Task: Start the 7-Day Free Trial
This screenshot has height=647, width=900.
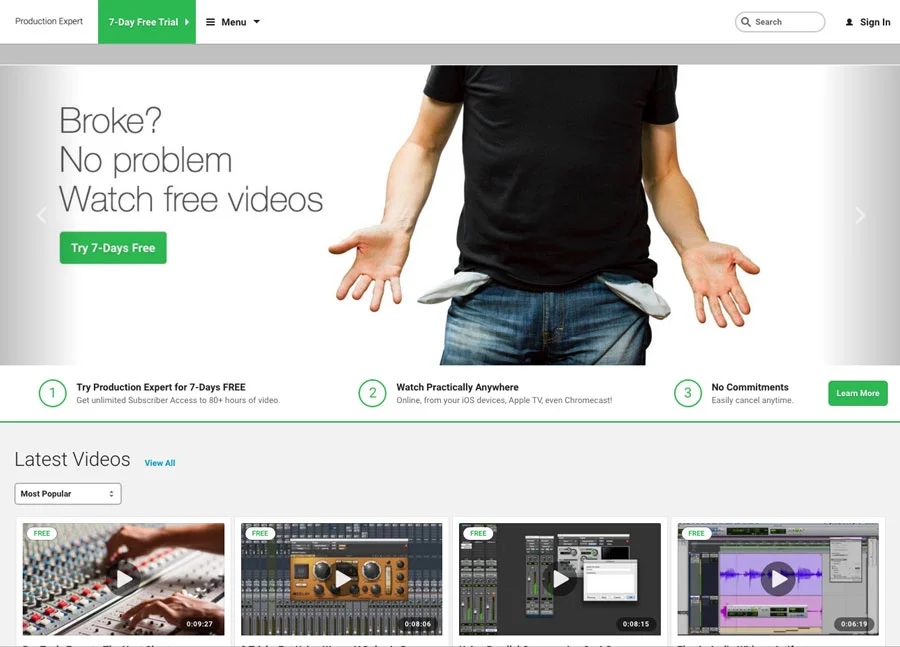Action: (x=147, y=22)
